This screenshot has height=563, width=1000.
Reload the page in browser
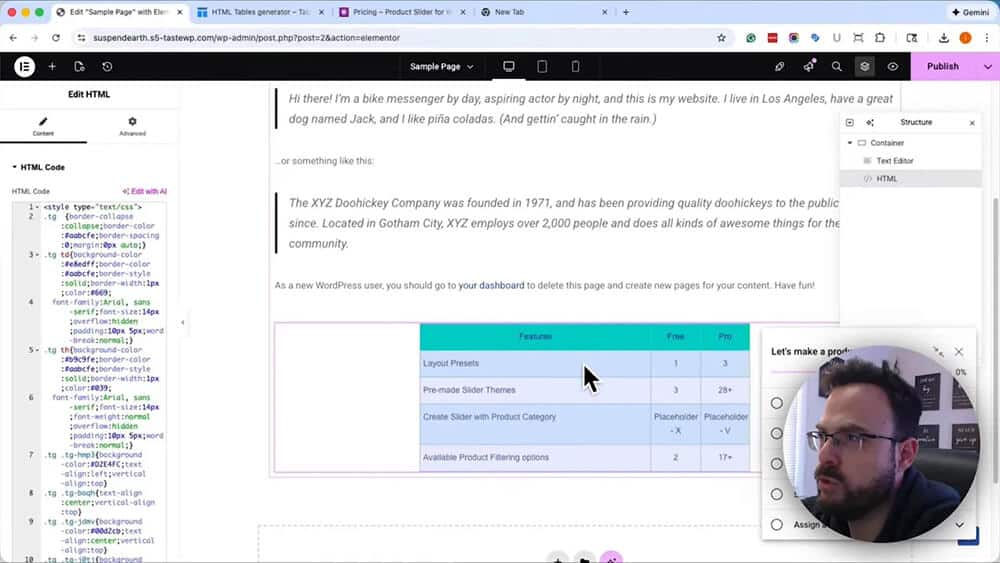click(56, 38)
